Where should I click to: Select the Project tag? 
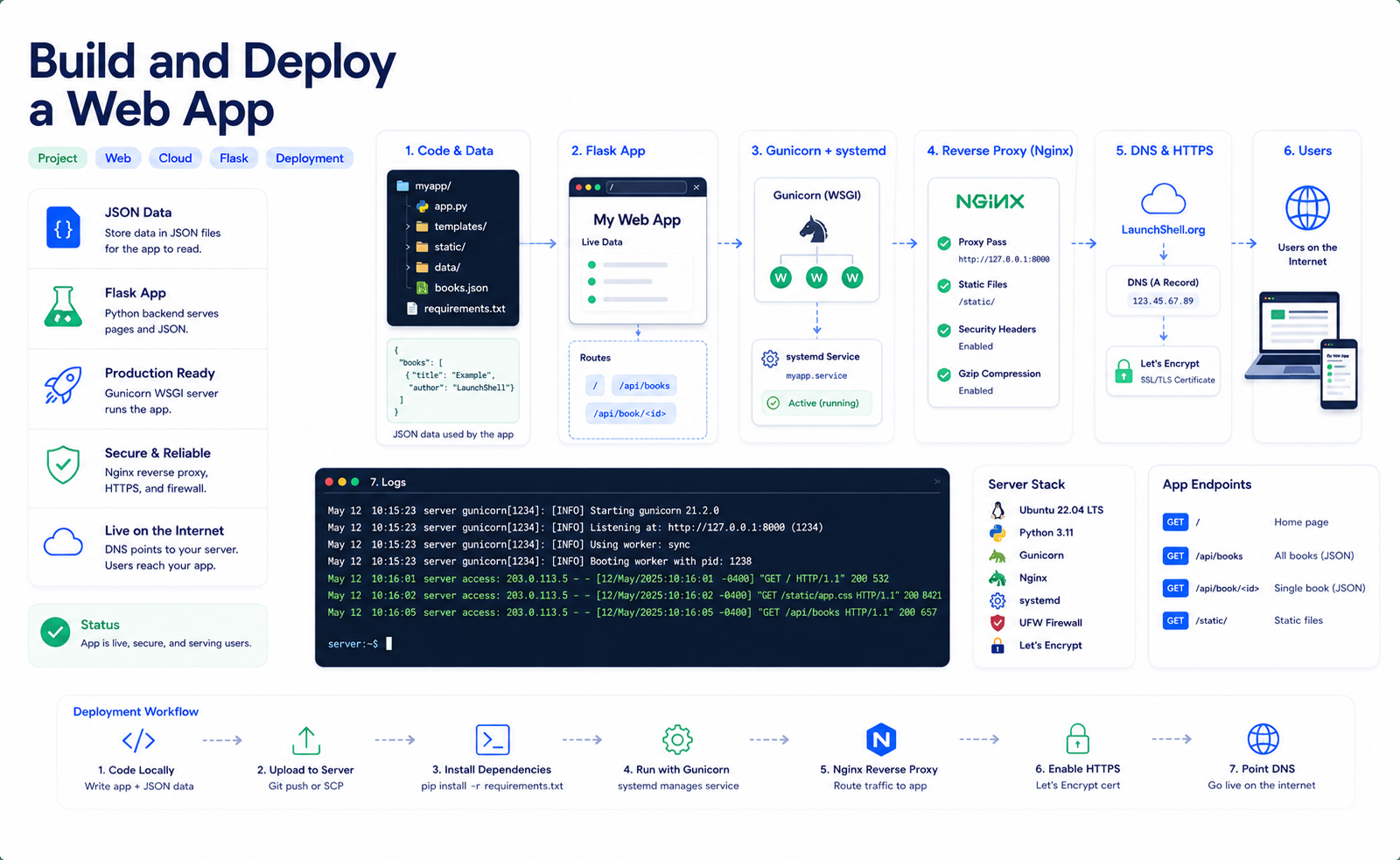(x=58, y=158)
